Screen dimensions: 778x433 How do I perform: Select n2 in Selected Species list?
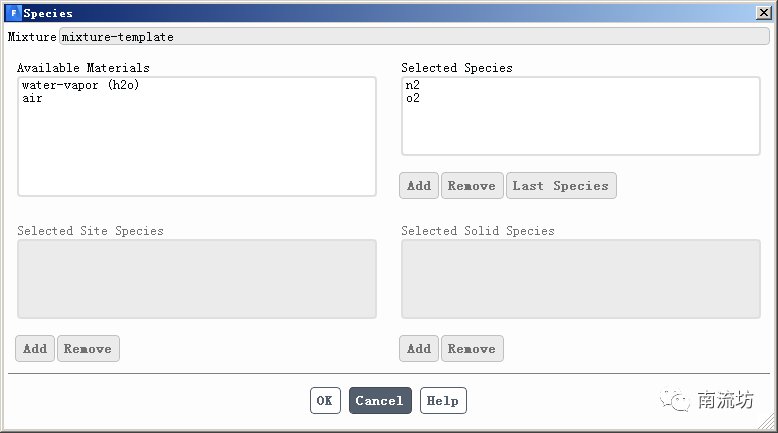tap(413, 85)
